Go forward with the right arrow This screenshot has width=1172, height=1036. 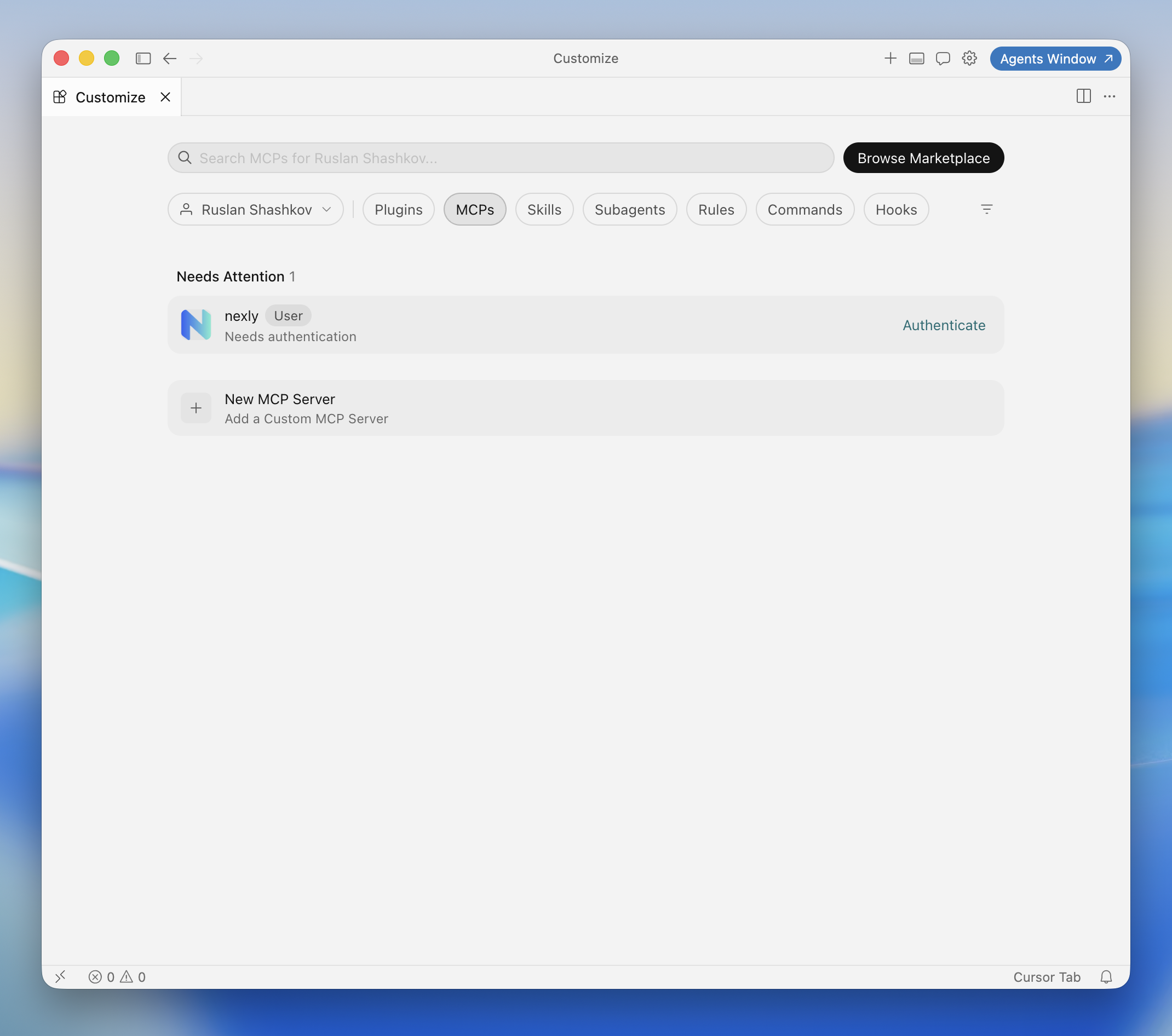[196, 59]
